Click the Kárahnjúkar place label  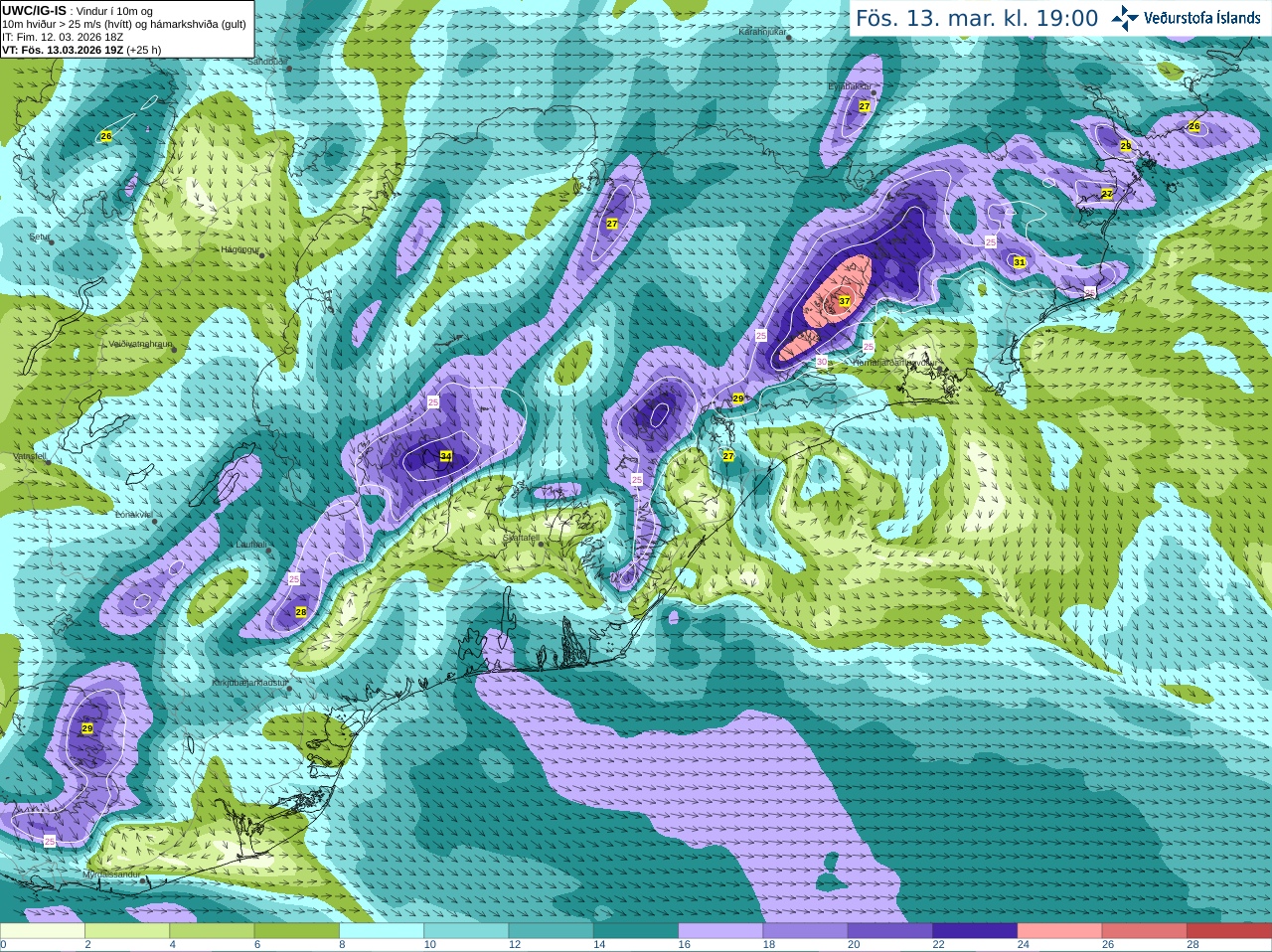pyautogui.click(x=763, y=32)
